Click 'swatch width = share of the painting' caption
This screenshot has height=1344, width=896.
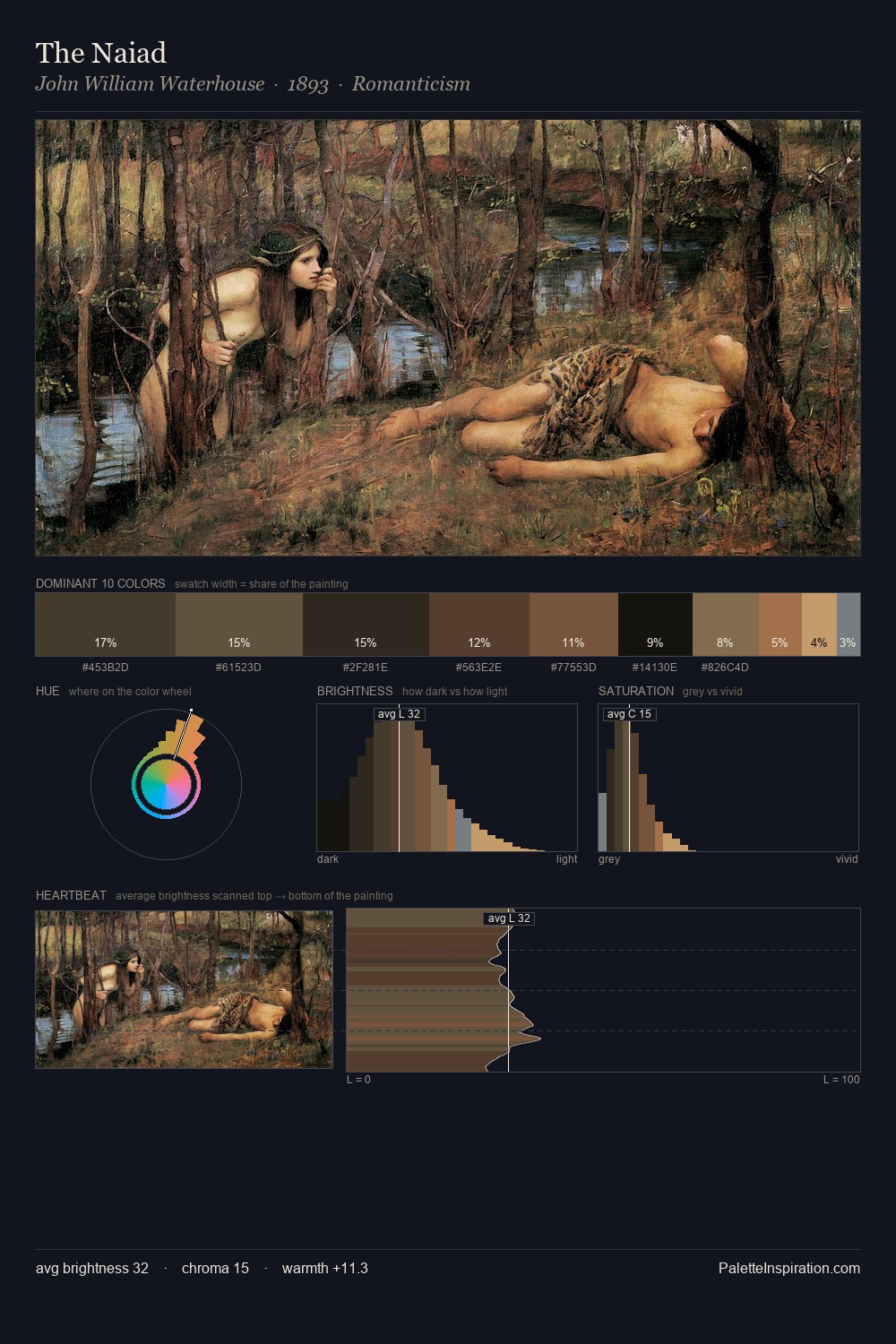262,584
